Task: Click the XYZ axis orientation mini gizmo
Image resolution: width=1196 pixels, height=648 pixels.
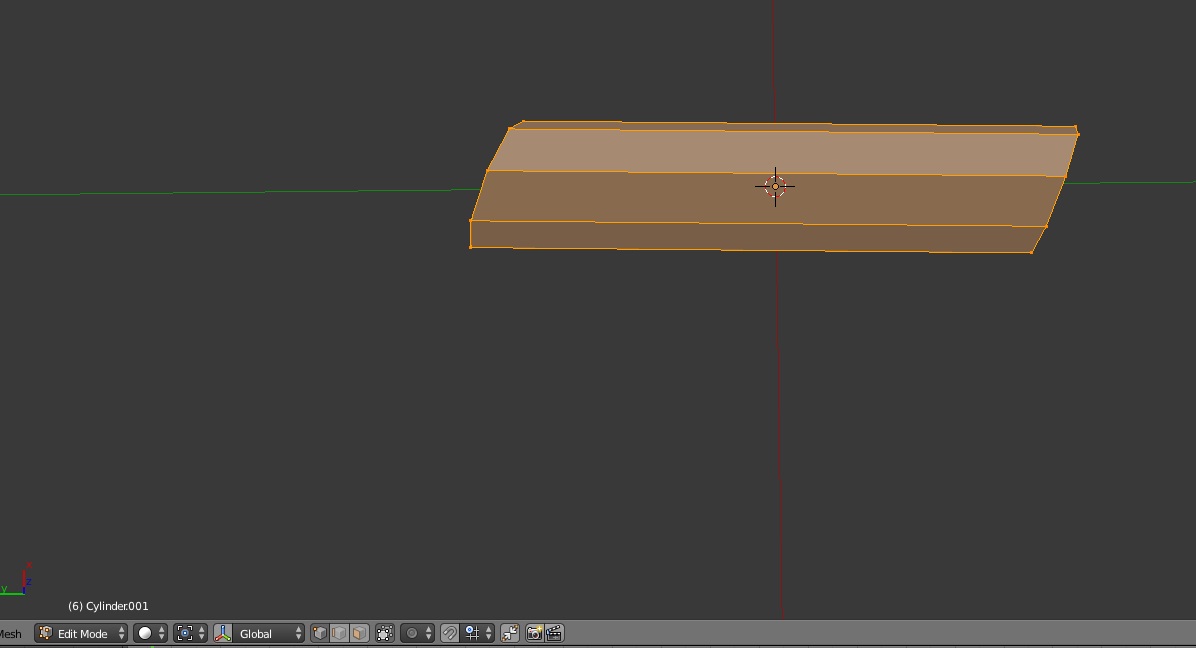Action: (x=17, y=579)
